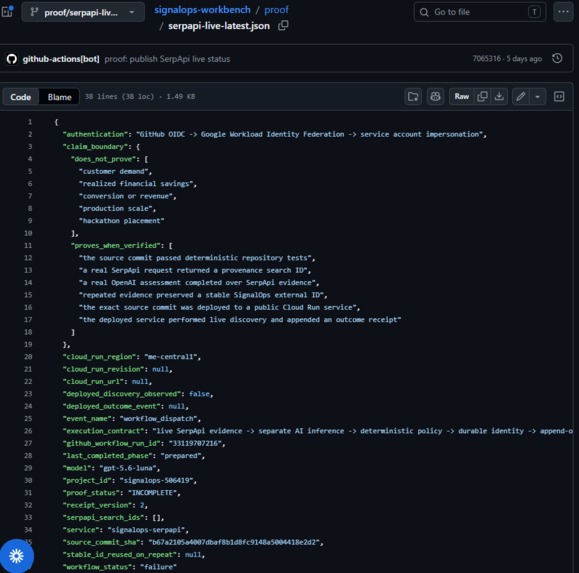The width and height of the screenshot is (579, 573).
Task: Select the "conversion or revenue" string
Action: (126, 196)
